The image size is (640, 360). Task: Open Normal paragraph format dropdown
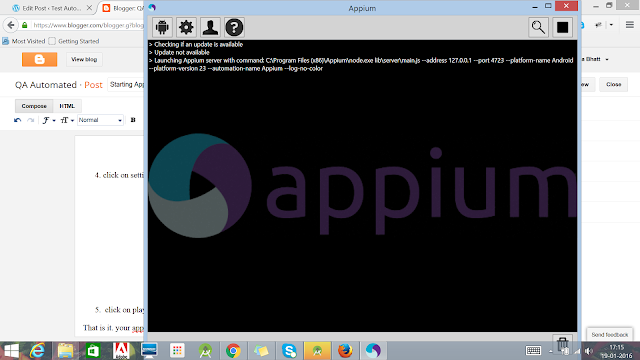tap(100, 120)
